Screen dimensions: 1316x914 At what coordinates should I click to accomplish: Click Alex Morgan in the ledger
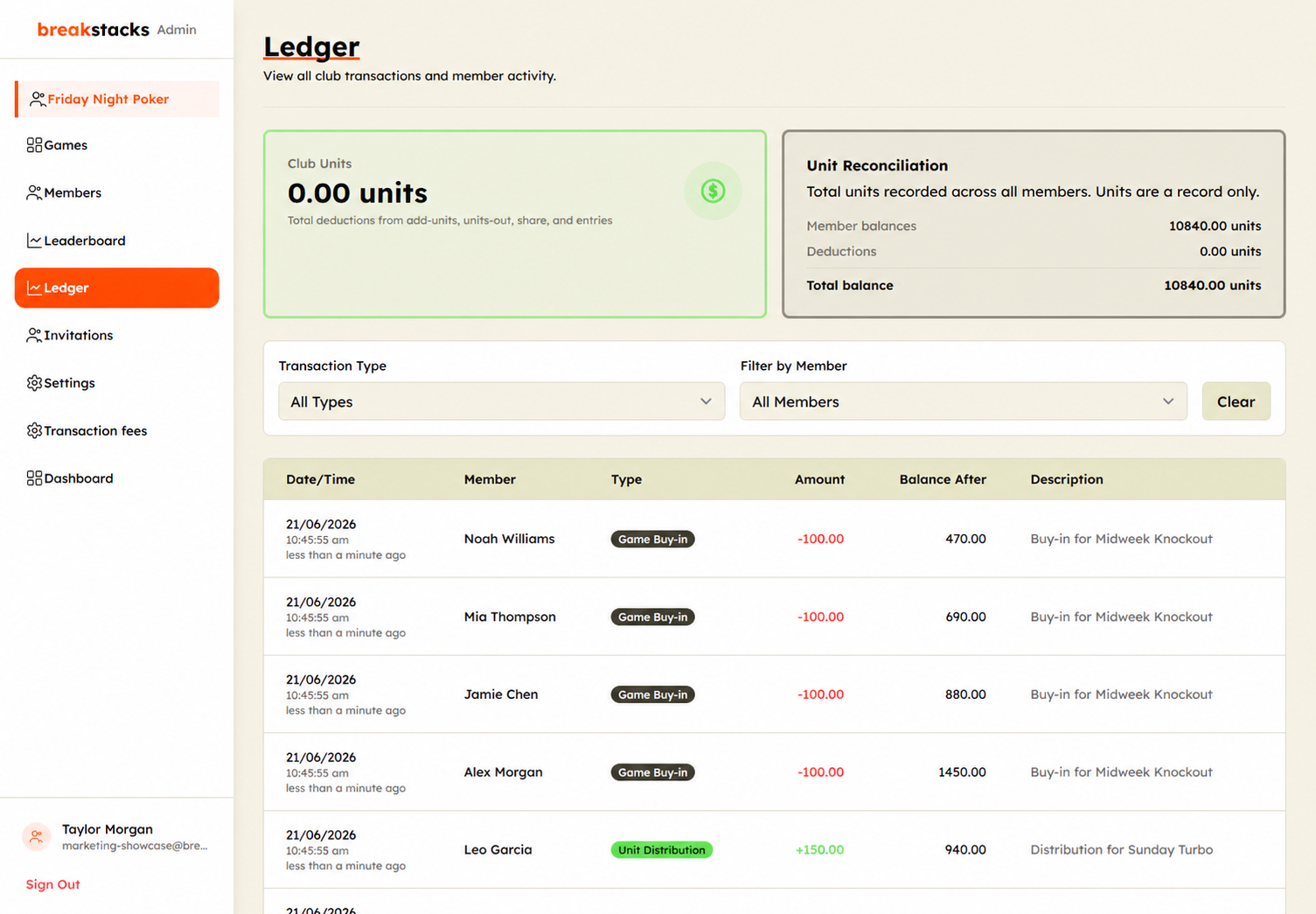(503, 772)
